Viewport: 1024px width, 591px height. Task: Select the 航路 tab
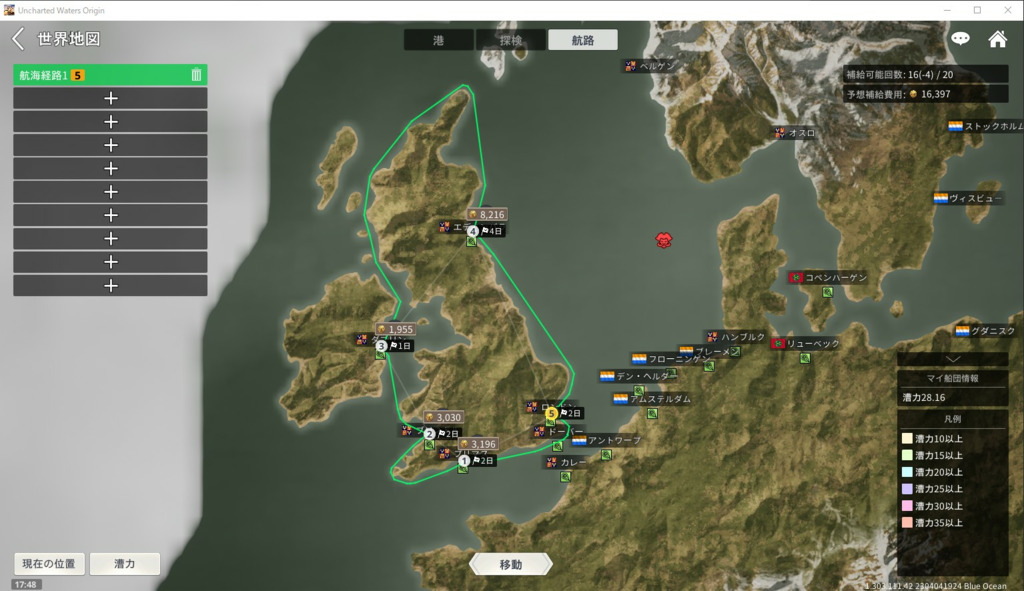[583, 40]
